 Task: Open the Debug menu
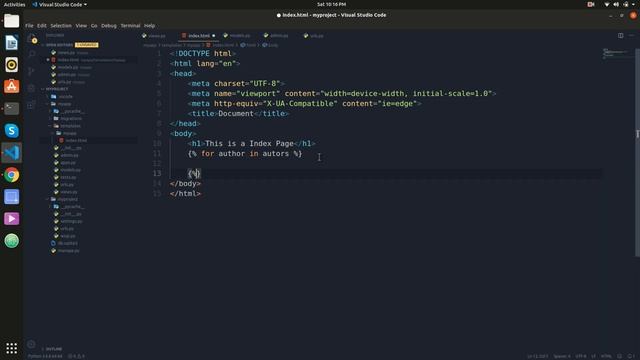109,25
